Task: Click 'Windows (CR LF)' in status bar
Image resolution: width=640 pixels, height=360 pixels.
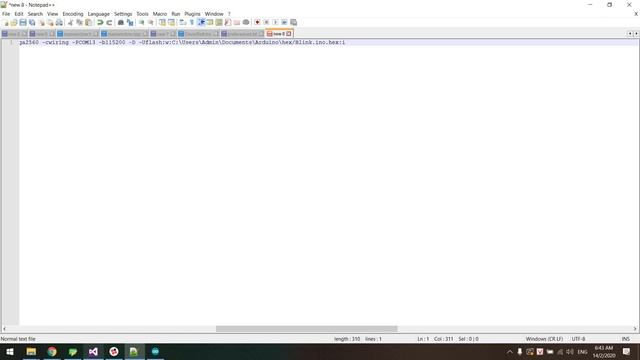Action: point(544,339)
